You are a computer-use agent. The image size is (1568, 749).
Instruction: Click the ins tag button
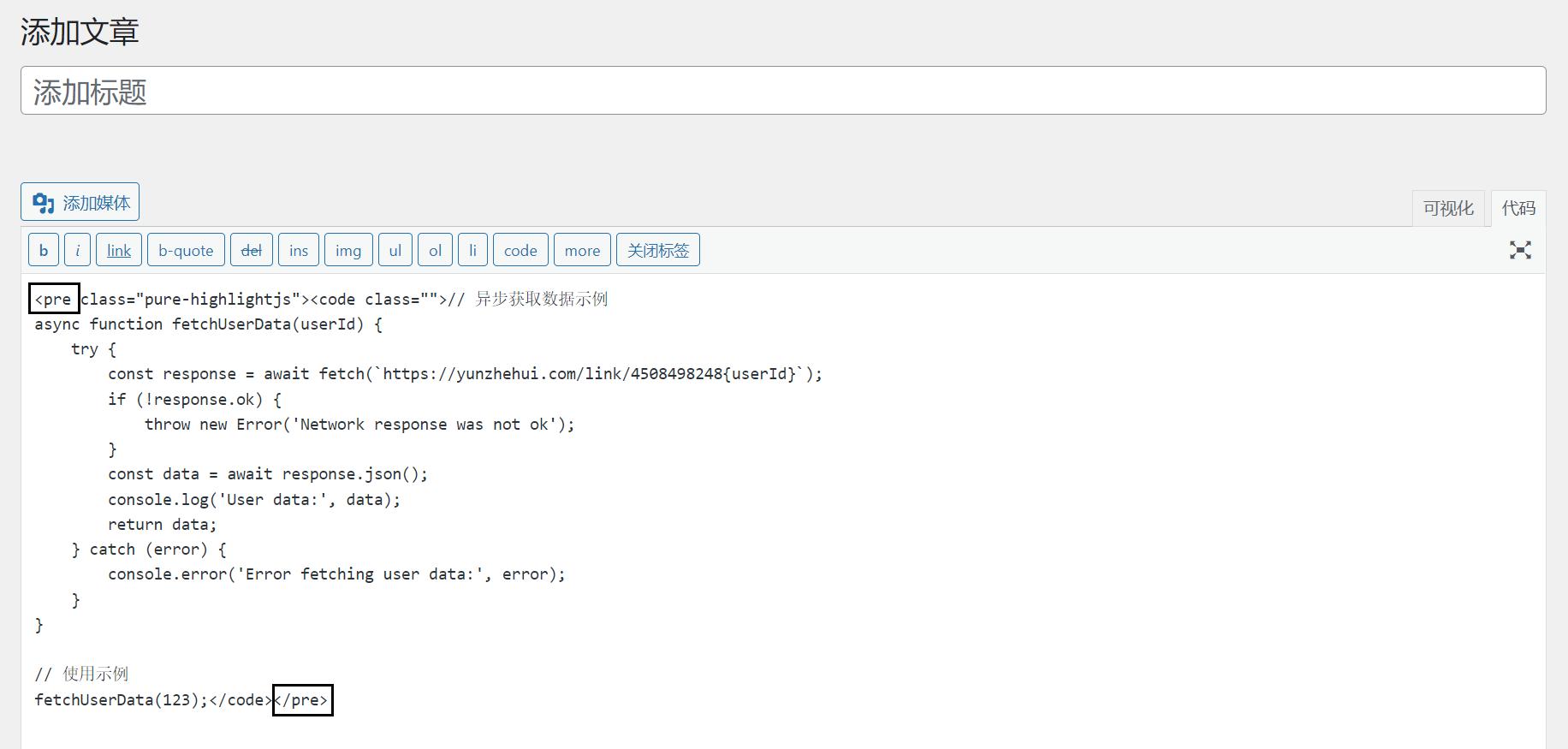[x=299, y=250]
